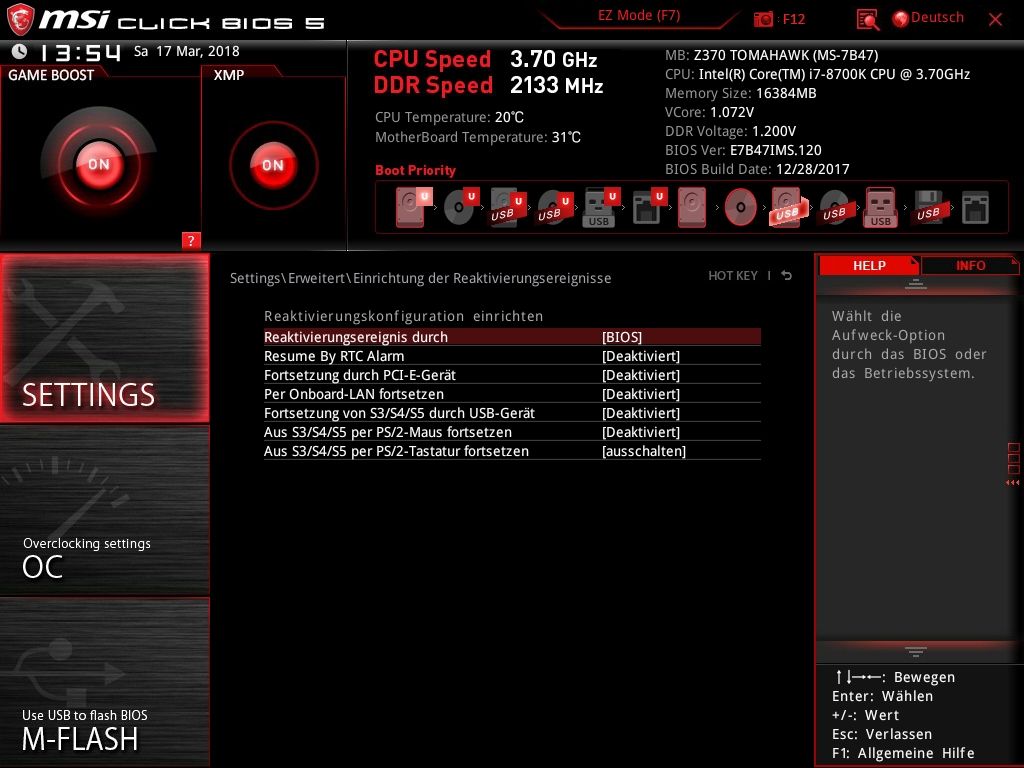Image resolution: width=1024 pixels, height=768 pixels.
Task: Click the MSI dragon shield logo
Action: coord(20,19)
